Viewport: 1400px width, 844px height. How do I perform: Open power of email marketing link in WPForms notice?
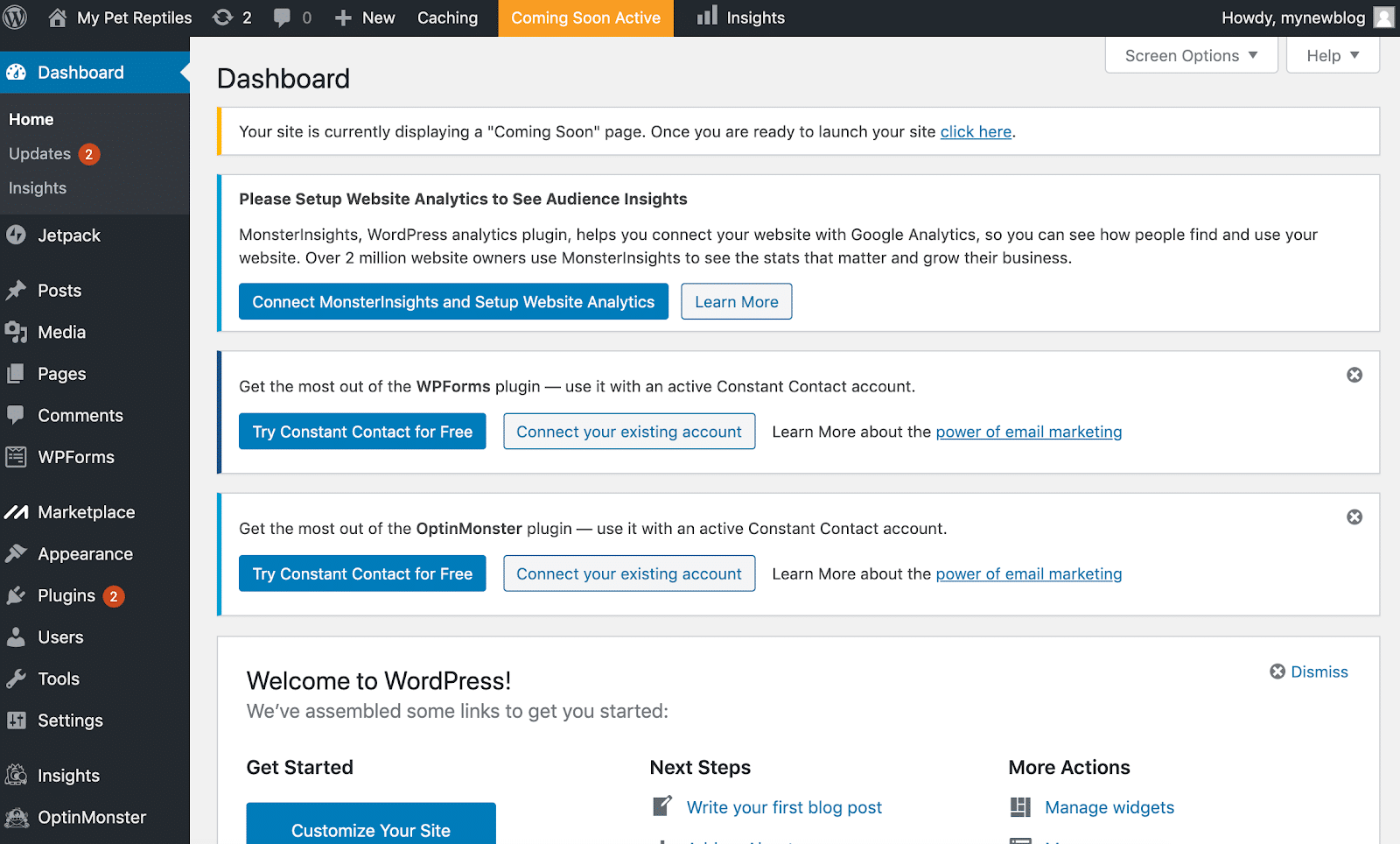pyautogui.click(x=1029, y=432)
